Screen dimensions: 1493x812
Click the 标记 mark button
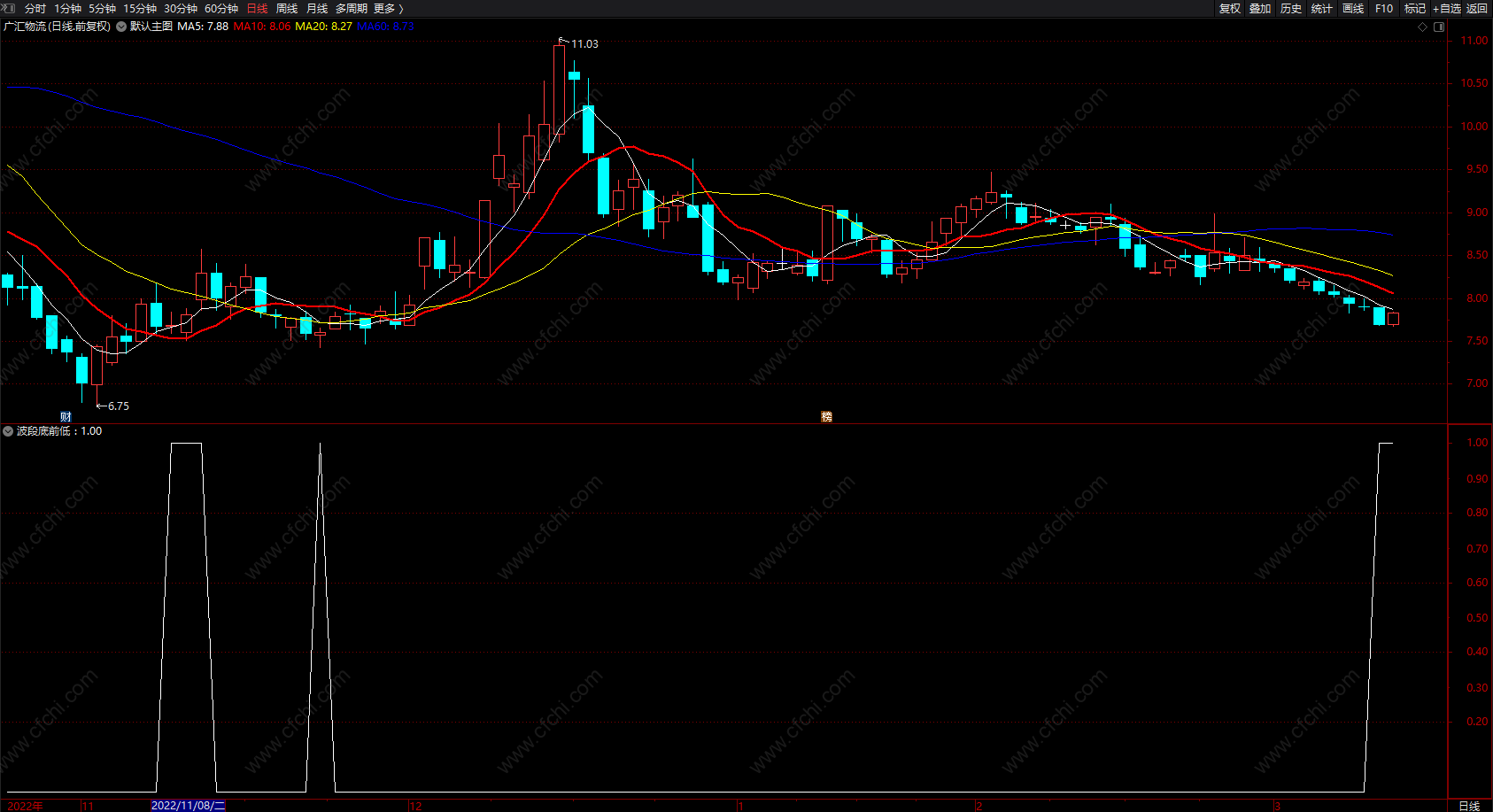click(1415, 9)
